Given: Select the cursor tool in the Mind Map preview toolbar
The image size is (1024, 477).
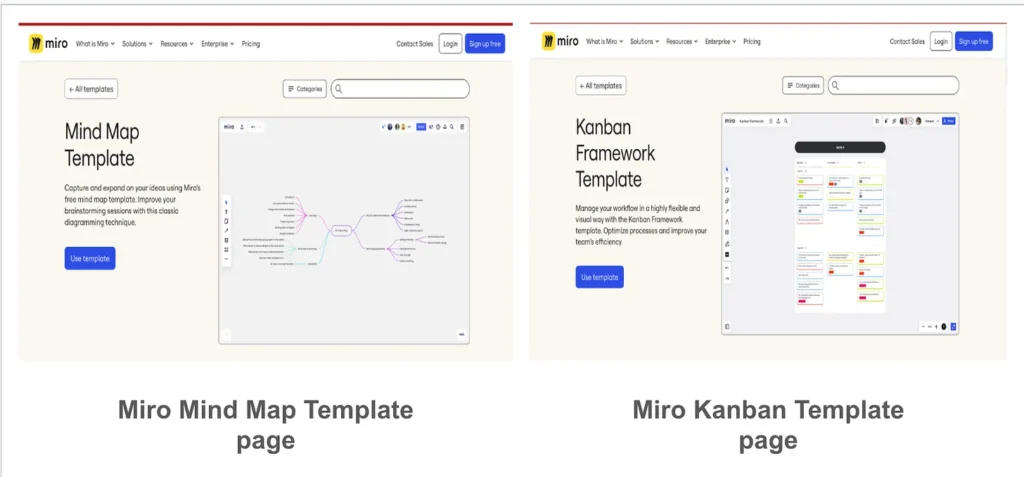Looking at the screenshot, I should pos(226,203).
